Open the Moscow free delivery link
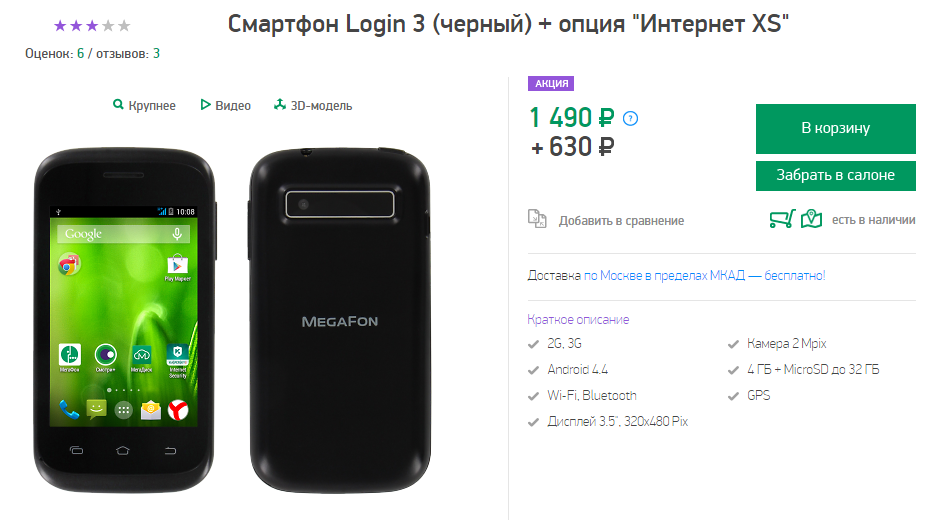Image resolution: width=927 pixels, height=520 pixels. coord(705,275)
